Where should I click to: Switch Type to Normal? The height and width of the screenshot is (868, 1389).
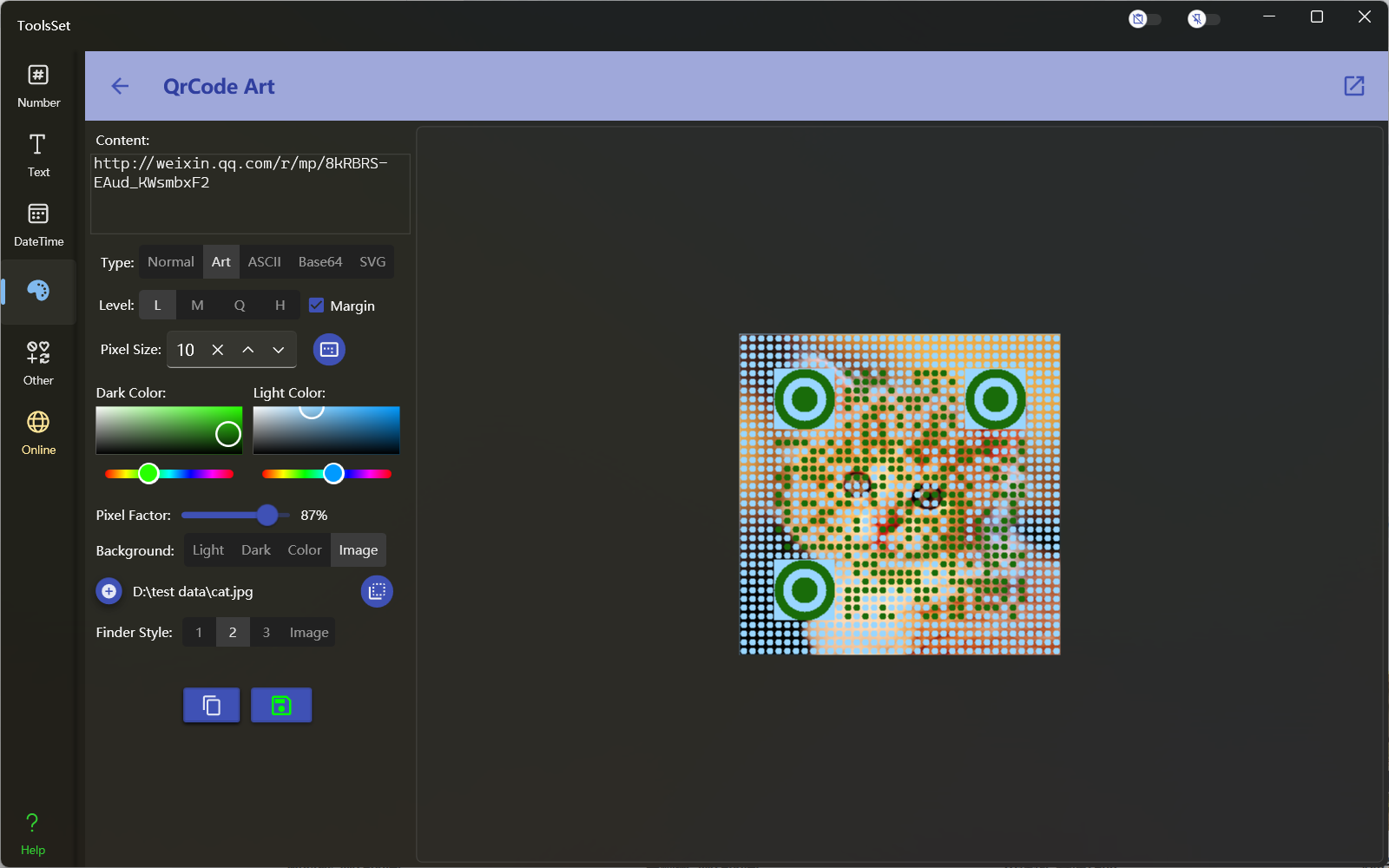click(x=171, y=262)
